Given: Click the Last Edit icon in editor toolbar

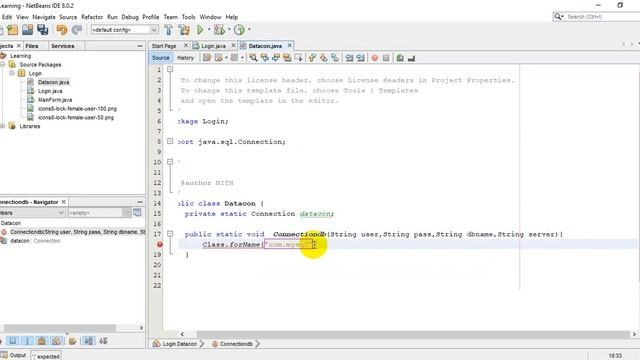Looking at the screenshot, I should [207, 58].
